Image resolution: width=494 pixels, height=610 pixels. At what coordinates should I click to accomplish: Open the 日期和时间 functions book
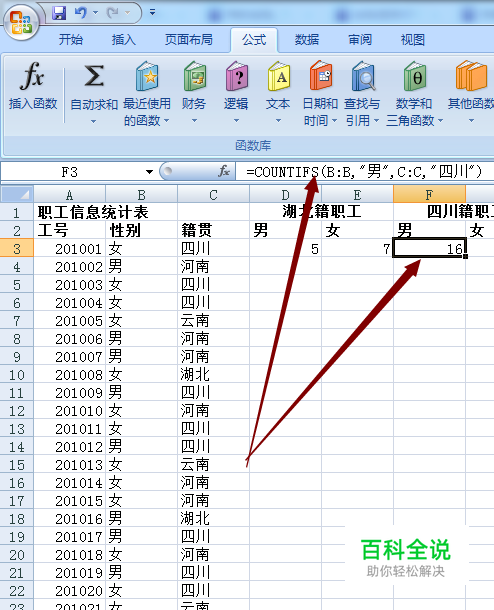(x=321, y=76)
